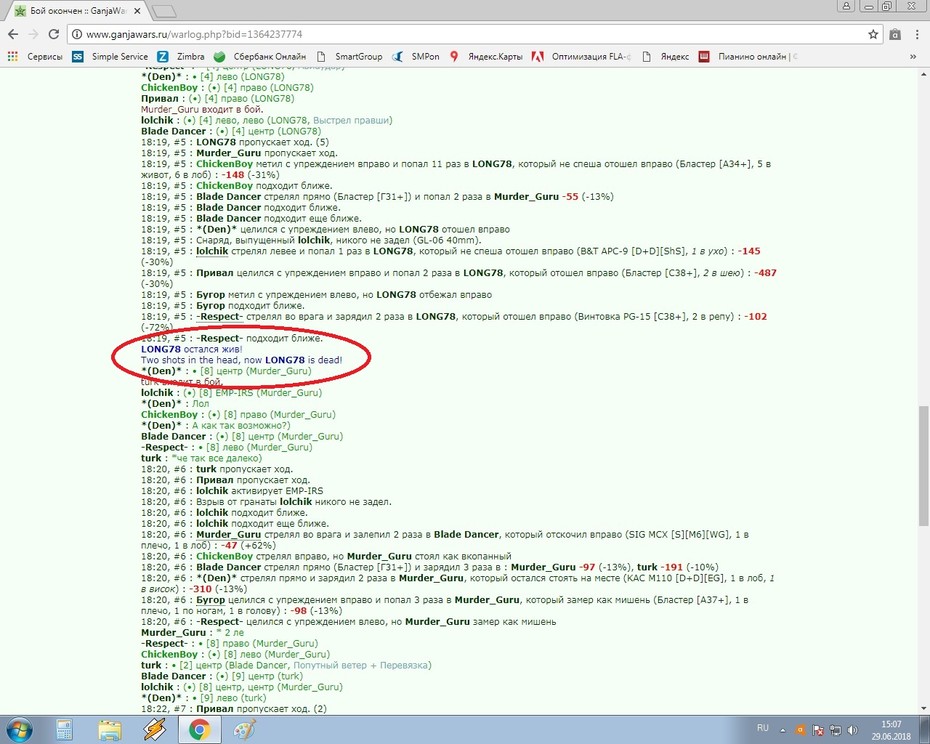
Task: Click the -148 damage value
Action: 234,174
